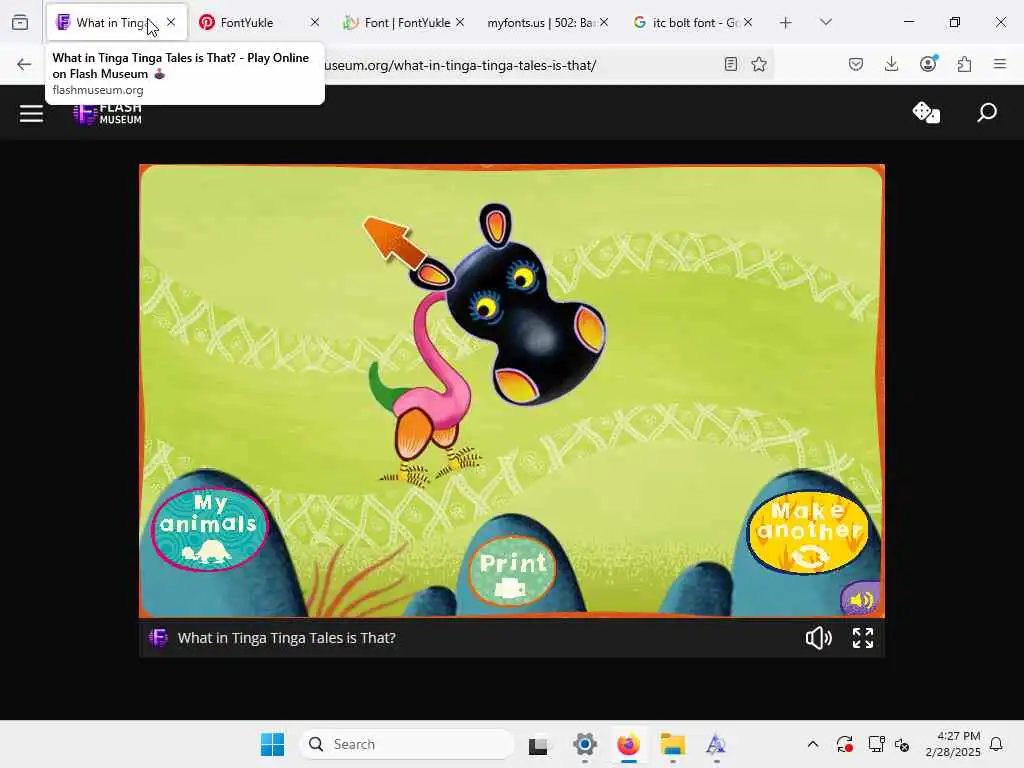Click the My animals button
This screenshot has width=1024, height=768.
pyautogui.click(x=210, y=529)
